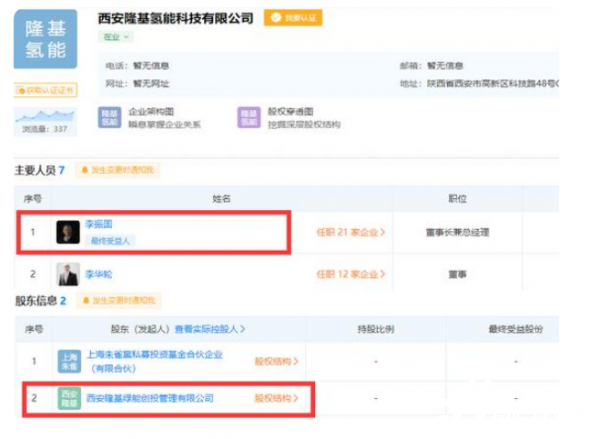Click the 企业架构图 title text

tap(151, 112)
